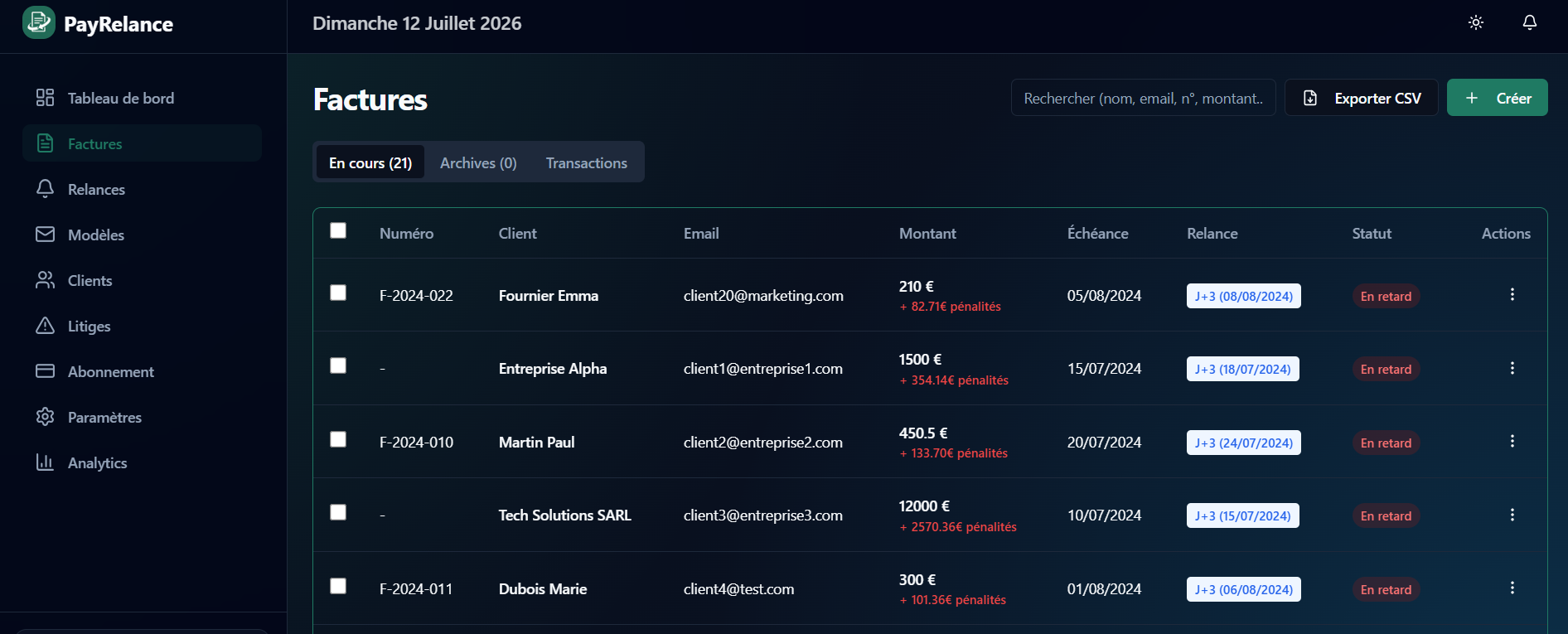Click the J+3 (08/08/2024) relance badge
This screenshot has width=1568, height=634.
click(1244, 296)
